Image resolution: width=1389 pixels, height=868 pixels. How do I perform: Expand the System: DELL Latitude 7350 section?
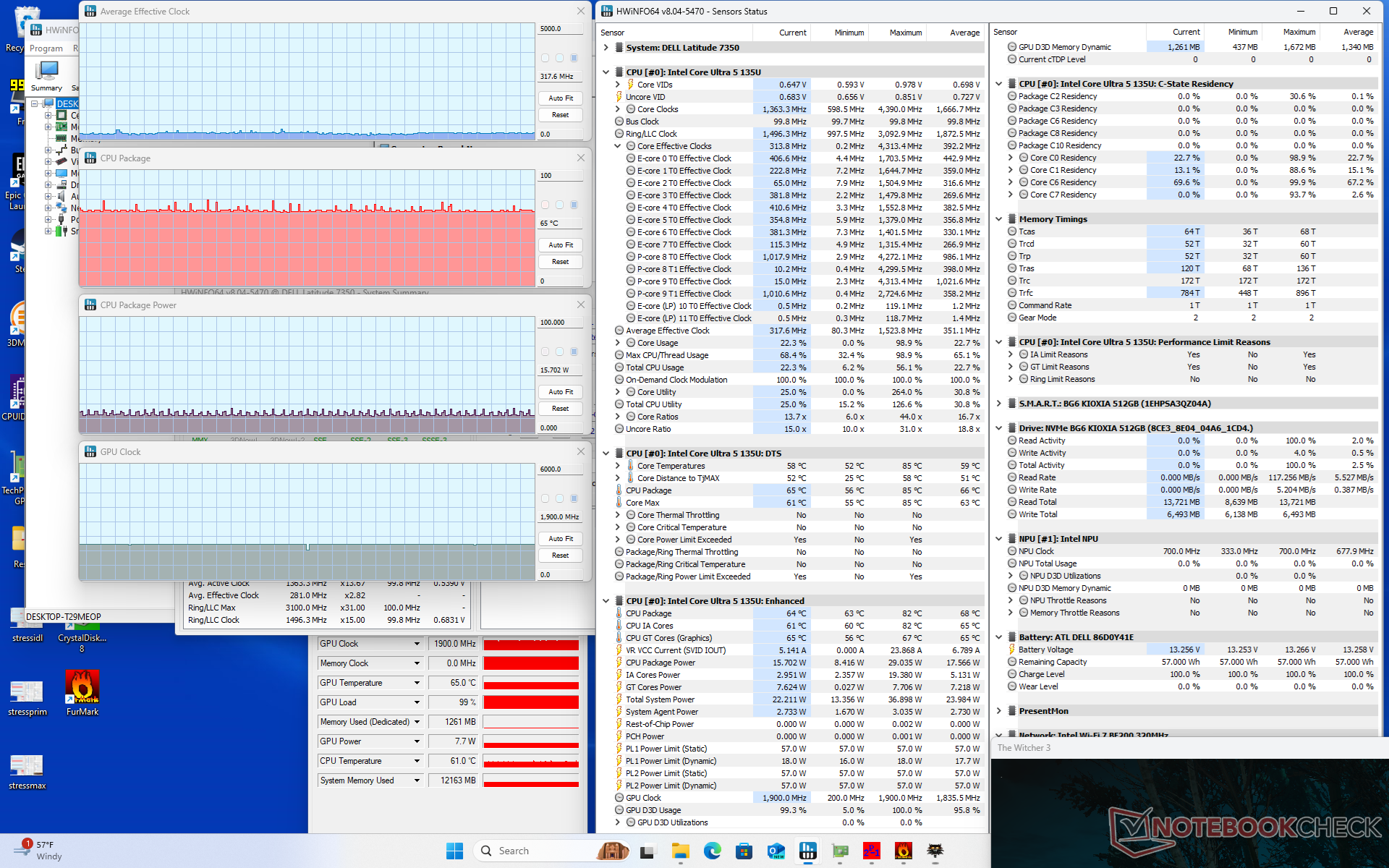coord(606,48)
